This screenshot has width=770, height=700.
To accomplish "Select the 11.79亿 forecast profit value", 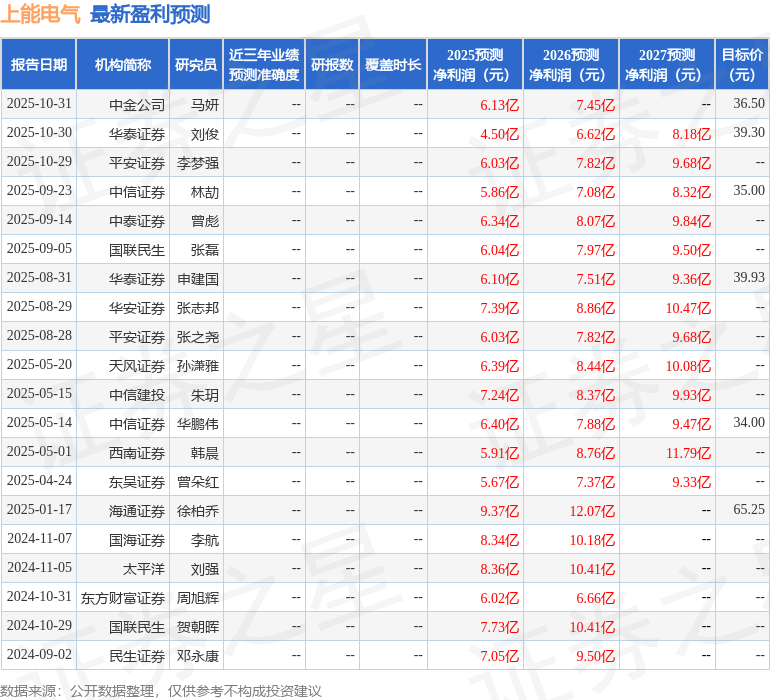I will [688, 453].
